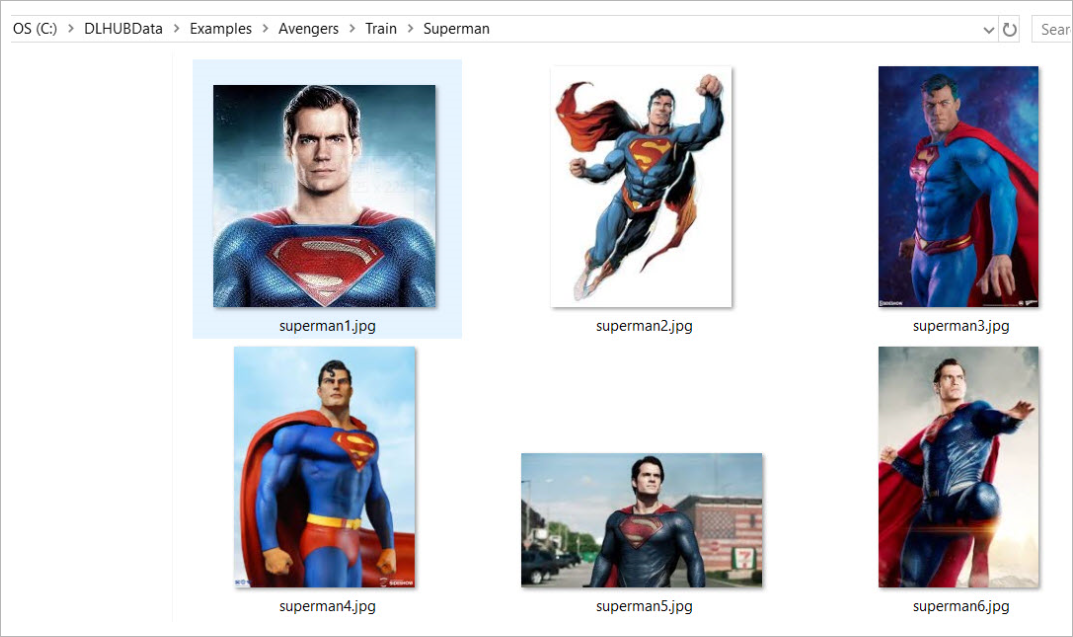Screen dimensions: 1073x637
Task: Expand the chevron after DLHUBData
Action: [176, 29]
